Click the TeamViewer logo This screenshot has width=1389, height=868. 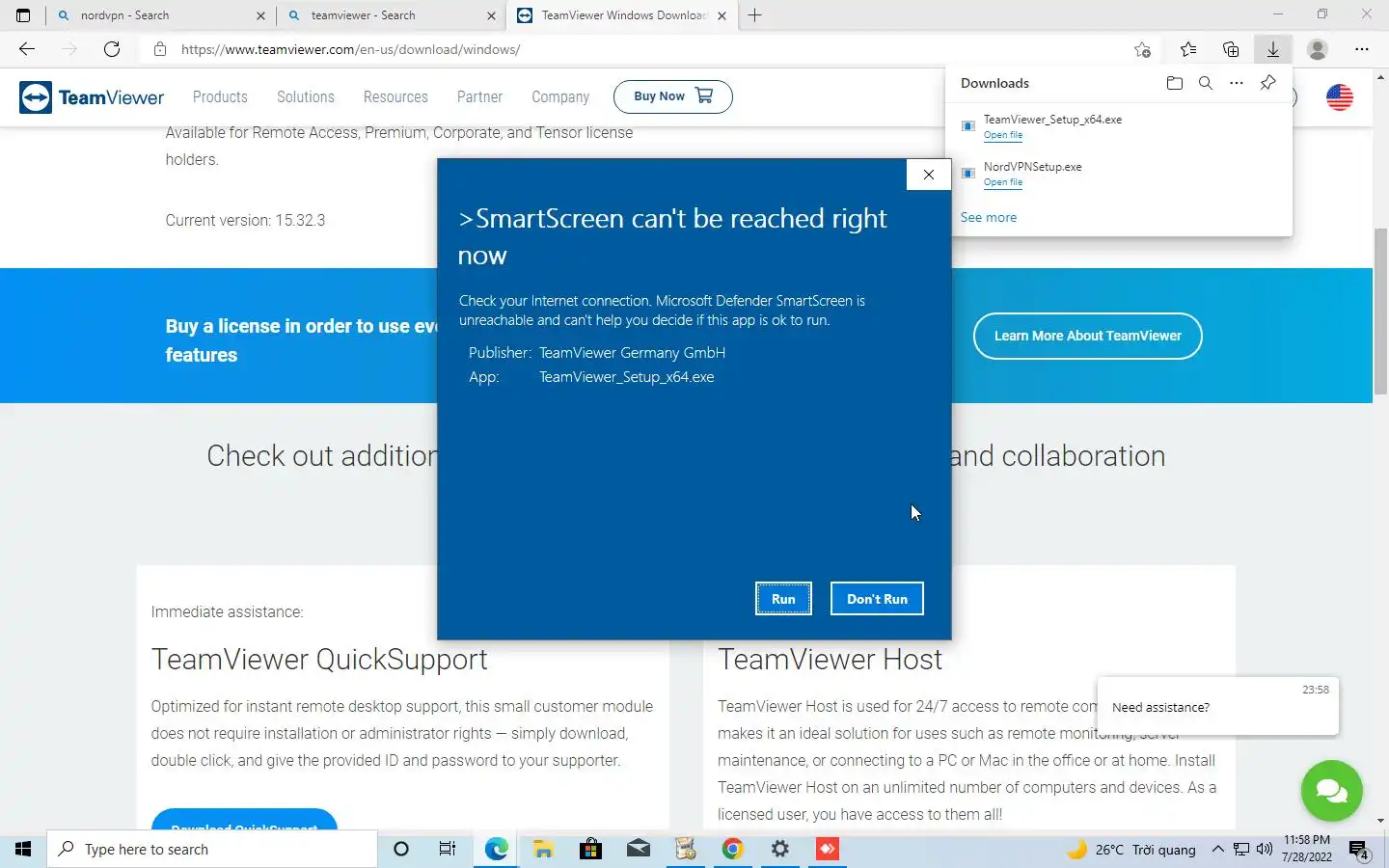coord(93,96)
